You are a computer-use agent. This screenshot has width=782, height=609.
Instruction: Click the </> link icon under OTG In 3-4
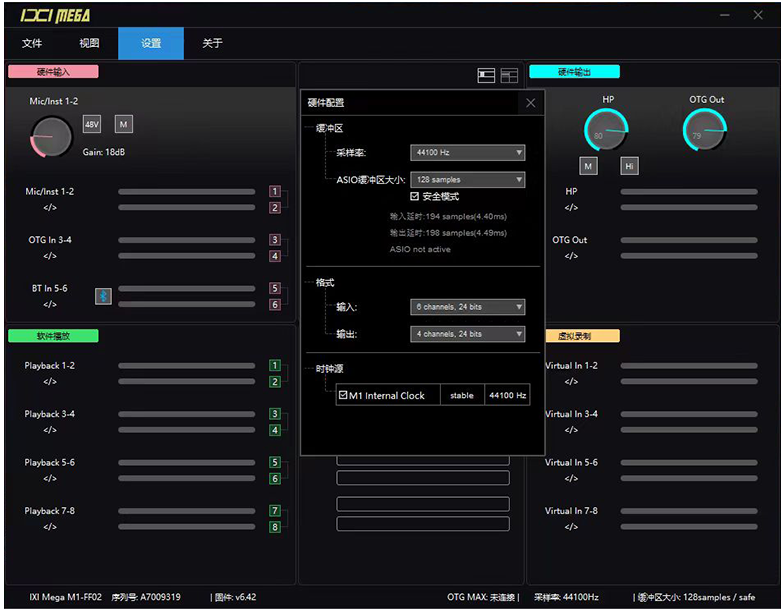click(x=50, y=256)
